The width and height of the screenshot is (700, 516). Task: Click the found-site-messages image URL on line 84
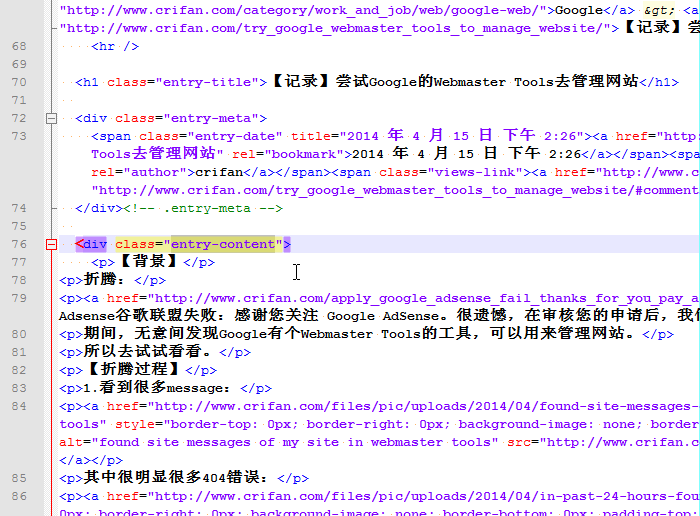pyautogui.click(x=424, y=406)
